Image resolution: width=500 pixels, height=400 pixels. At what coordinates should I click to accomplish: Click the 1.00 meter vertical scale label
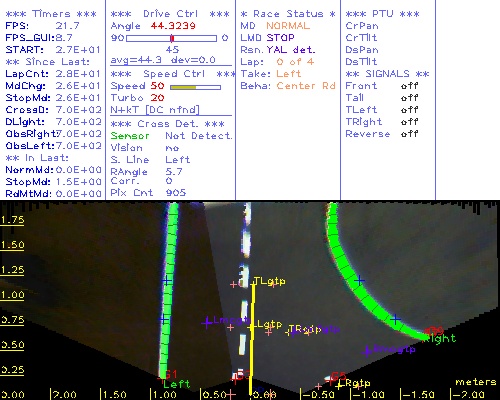click(x=12, y=295)
